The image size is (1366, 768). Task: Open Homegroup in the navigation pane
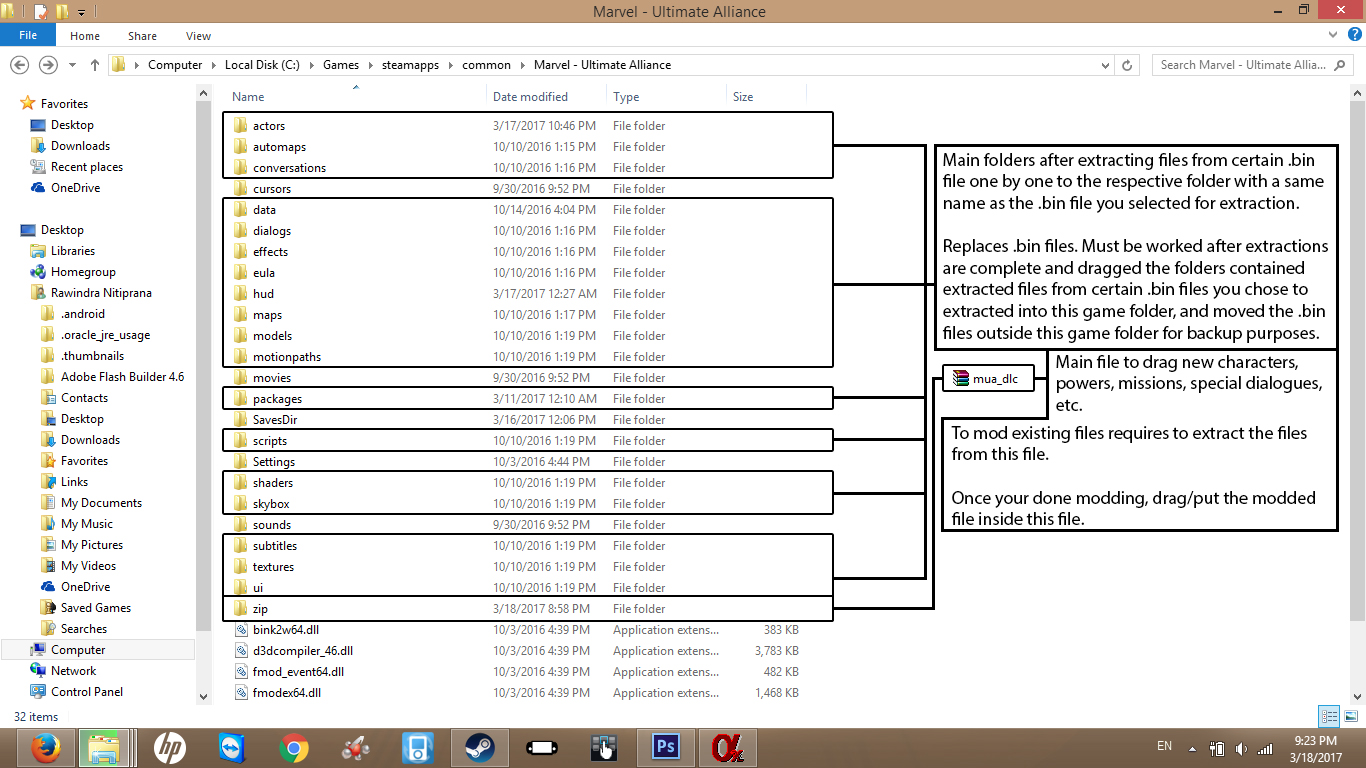click(x=83, y=272)
